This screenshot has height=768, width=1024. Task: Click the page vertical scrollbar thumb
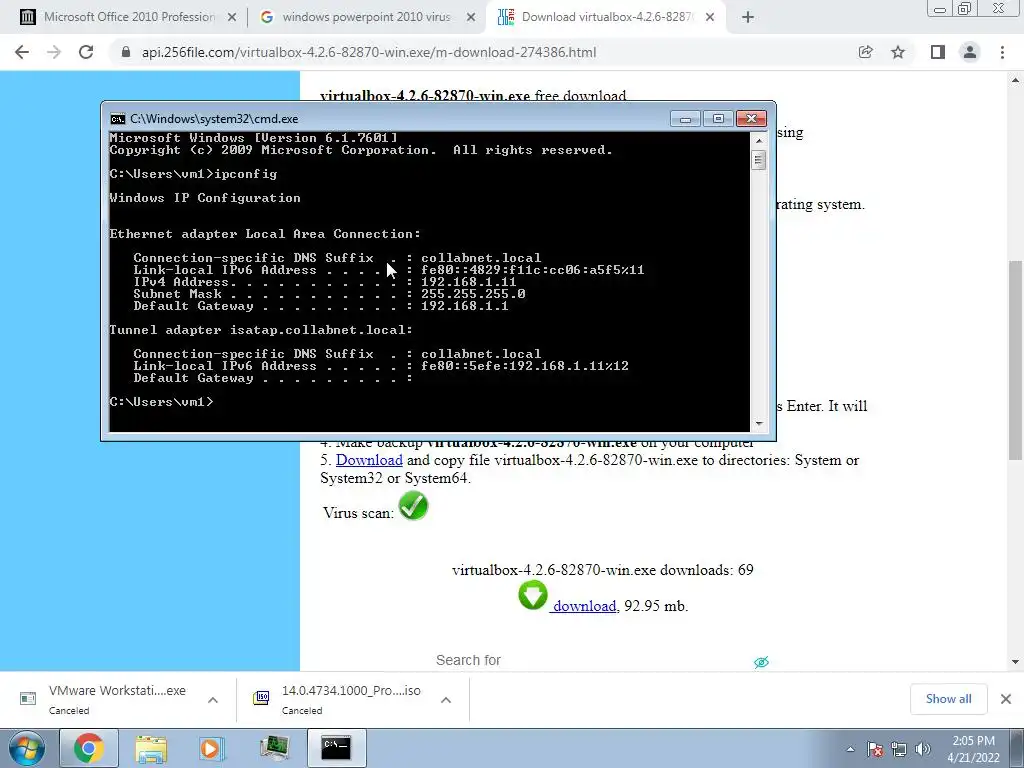[1015, 359]
